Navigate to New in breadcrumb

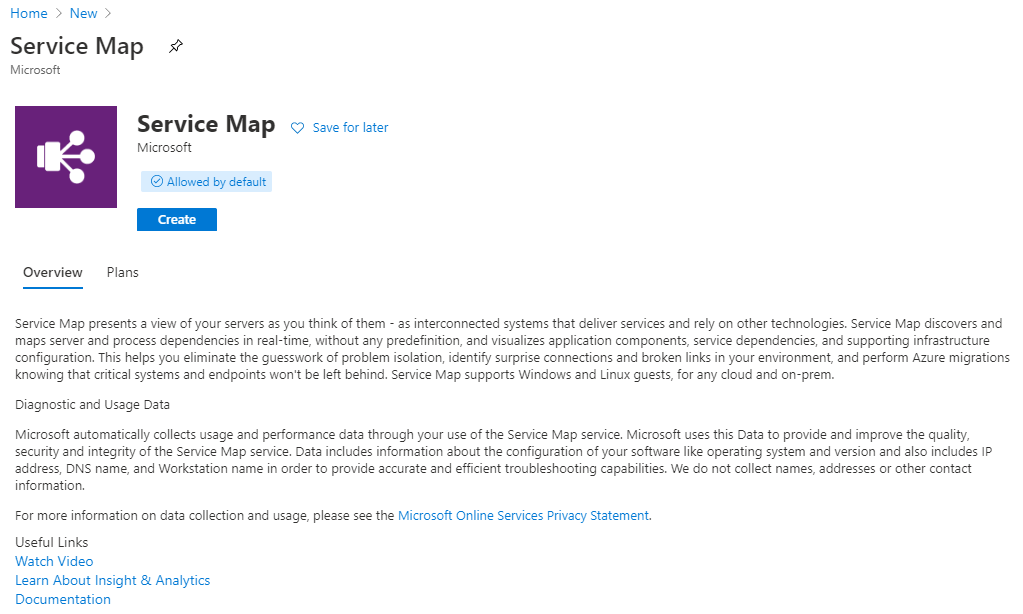tap(84, 13)
